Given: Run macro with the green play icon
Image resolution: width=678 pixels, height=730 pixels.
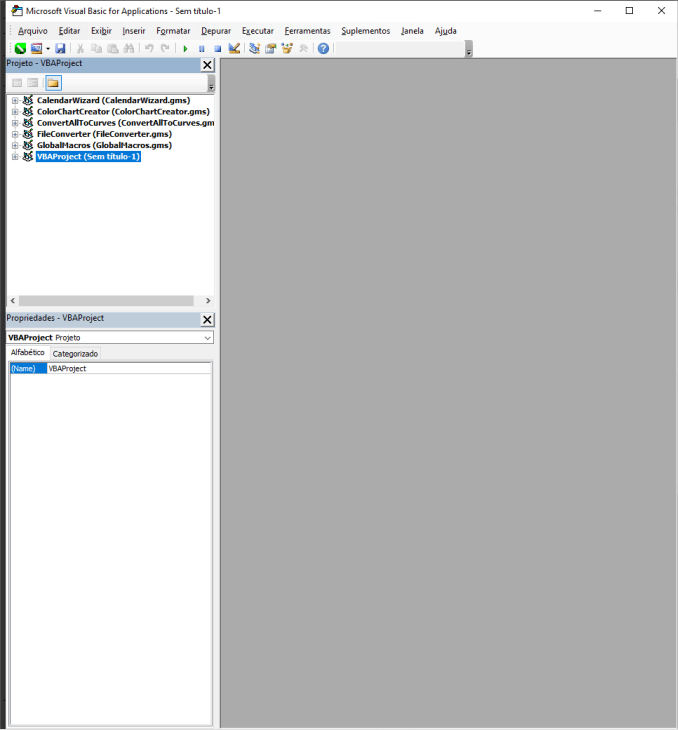Looking at the screenshot, I should coord(185,48).
